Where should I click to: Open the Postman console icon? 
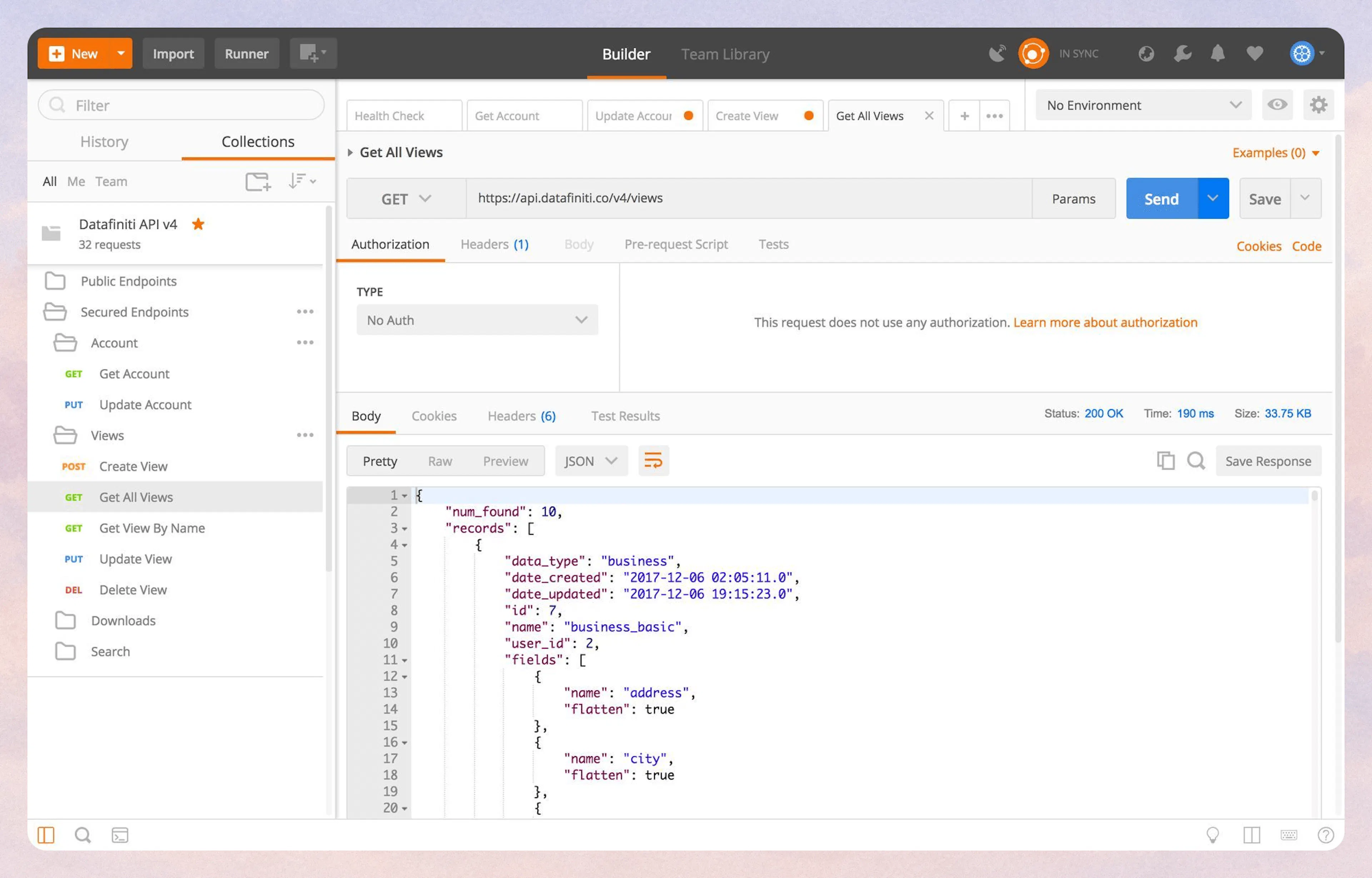pyautogui.click(x=120, y=835)
